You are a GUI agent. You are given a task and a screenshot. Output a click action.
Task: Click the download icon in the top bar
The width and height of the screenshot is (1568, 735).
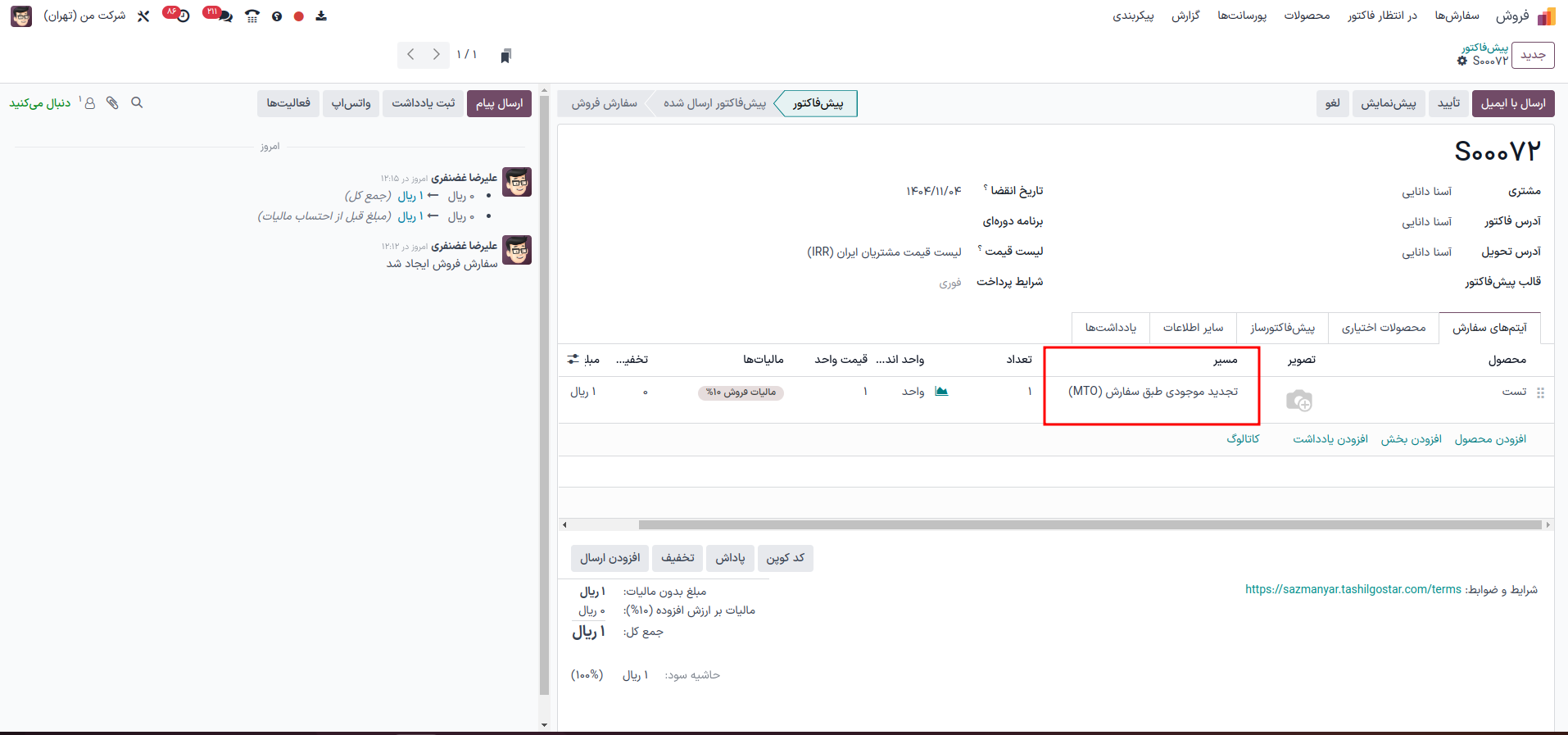(321, 16)
